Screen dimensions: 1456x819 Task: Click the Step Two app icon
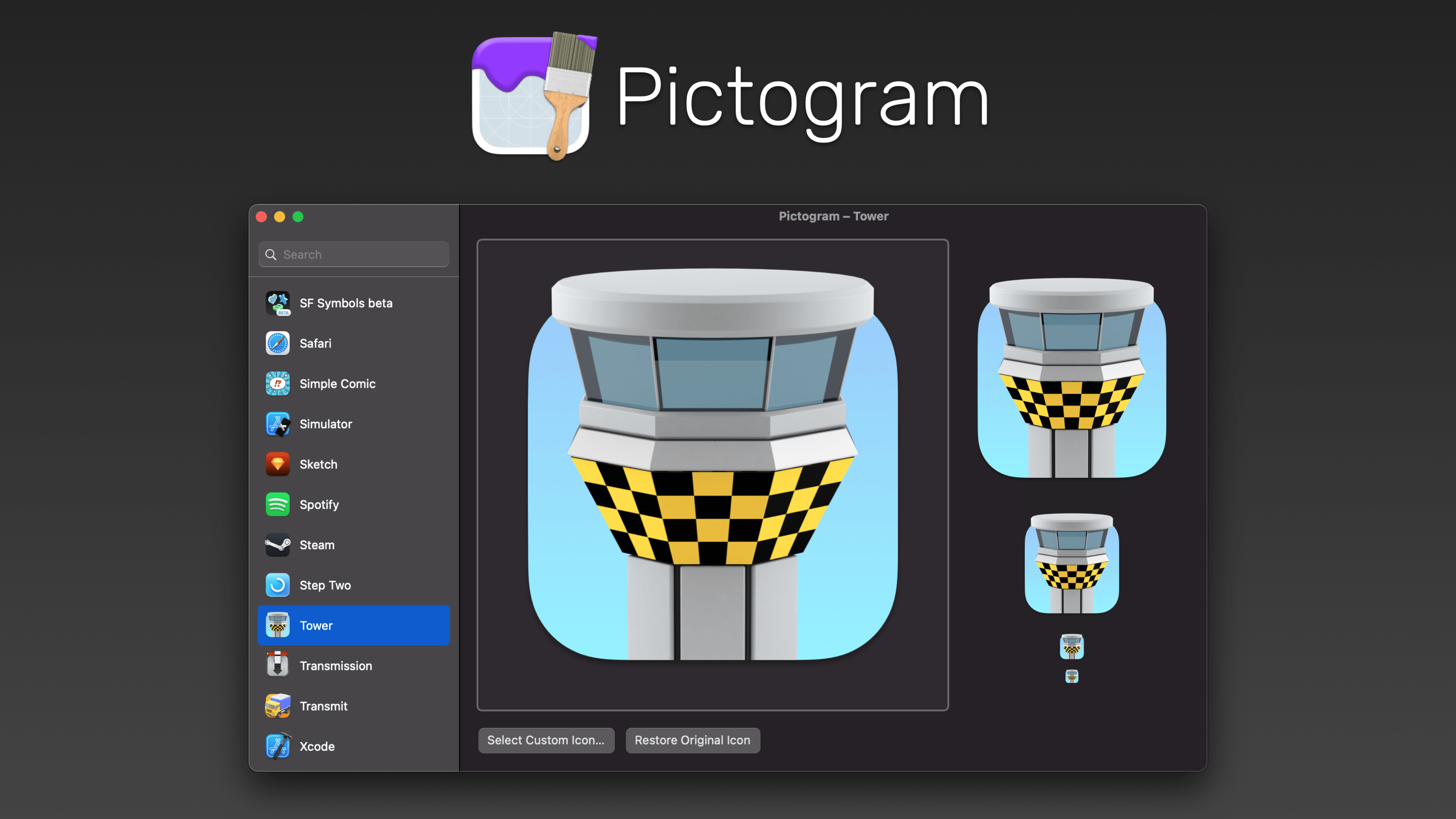coord(278,585)
